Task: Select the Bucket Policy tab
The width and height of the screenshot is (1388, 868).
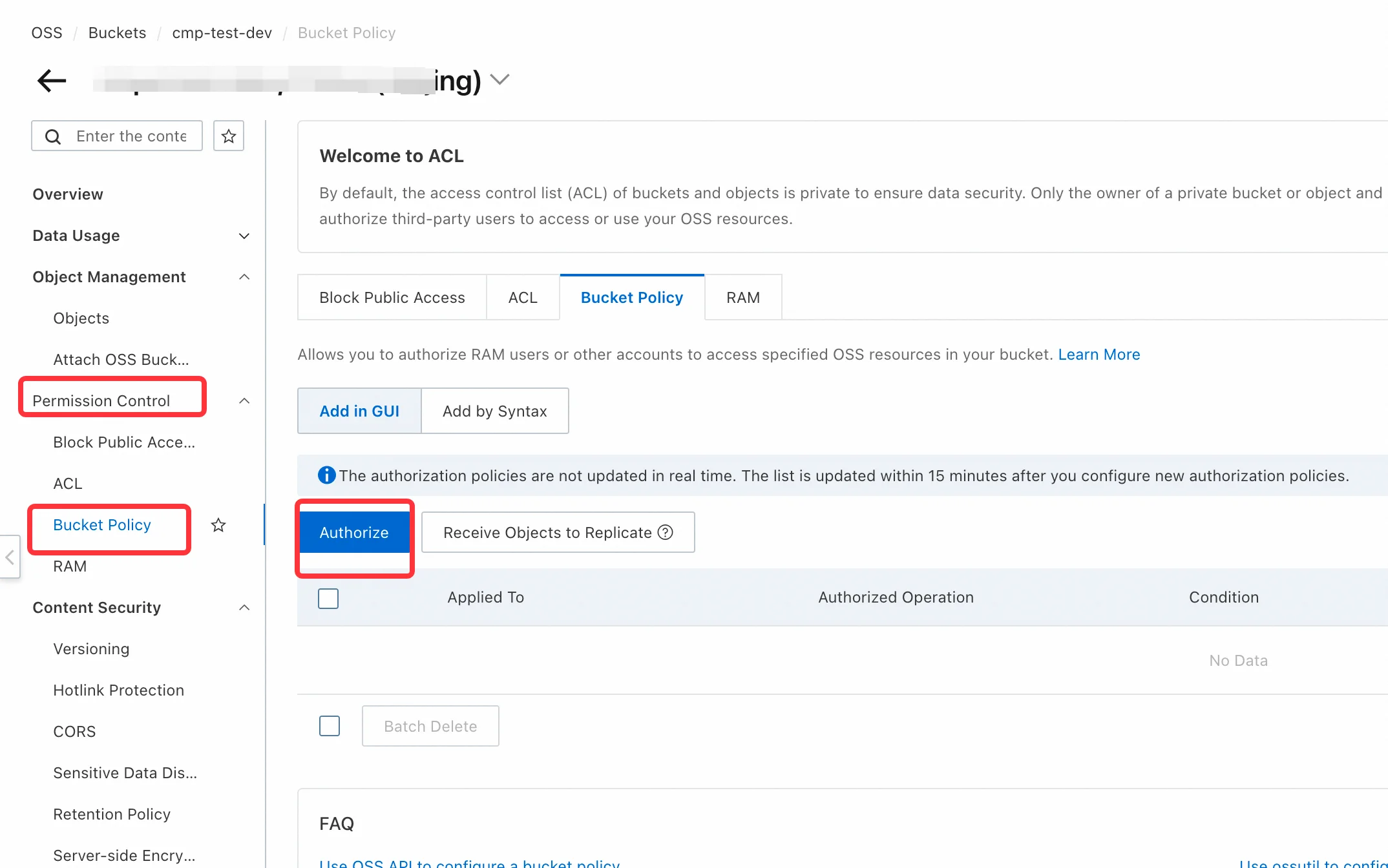Action: pos(632,297)
